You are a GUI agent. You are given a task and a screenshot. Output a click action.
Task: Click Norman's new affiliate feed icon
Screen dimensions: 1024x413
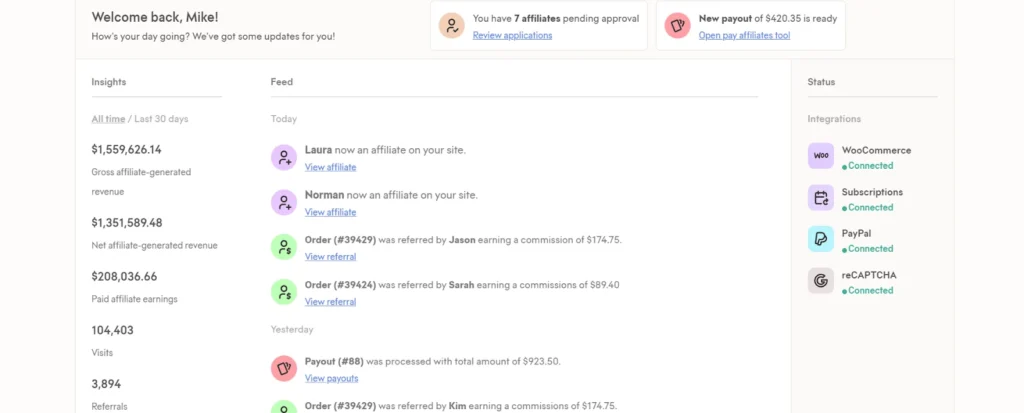(284, 202)
